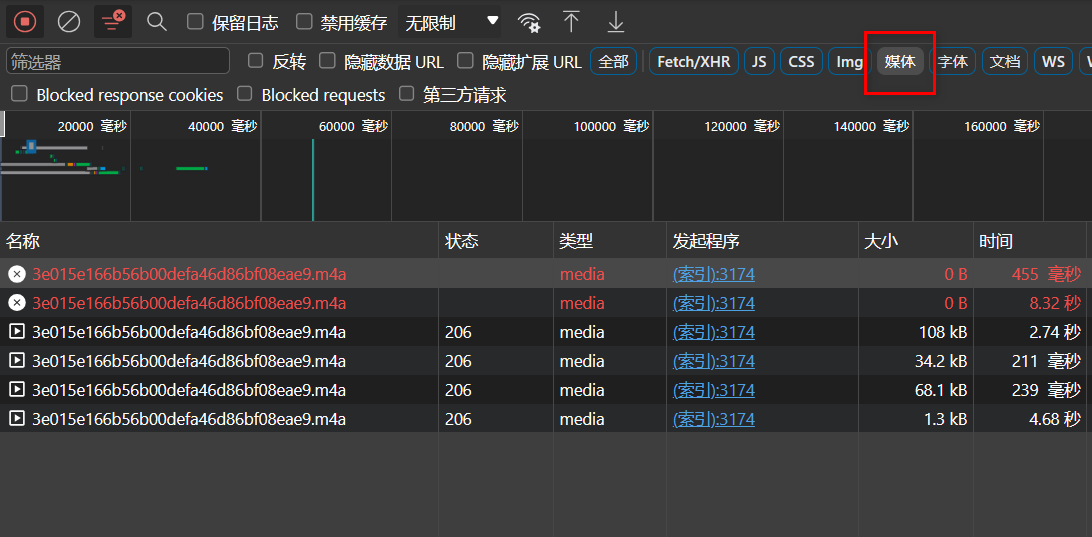This screenshot has width=1092, height=537.
Task: Toggle the filter funnel icon
Action: 112,21
